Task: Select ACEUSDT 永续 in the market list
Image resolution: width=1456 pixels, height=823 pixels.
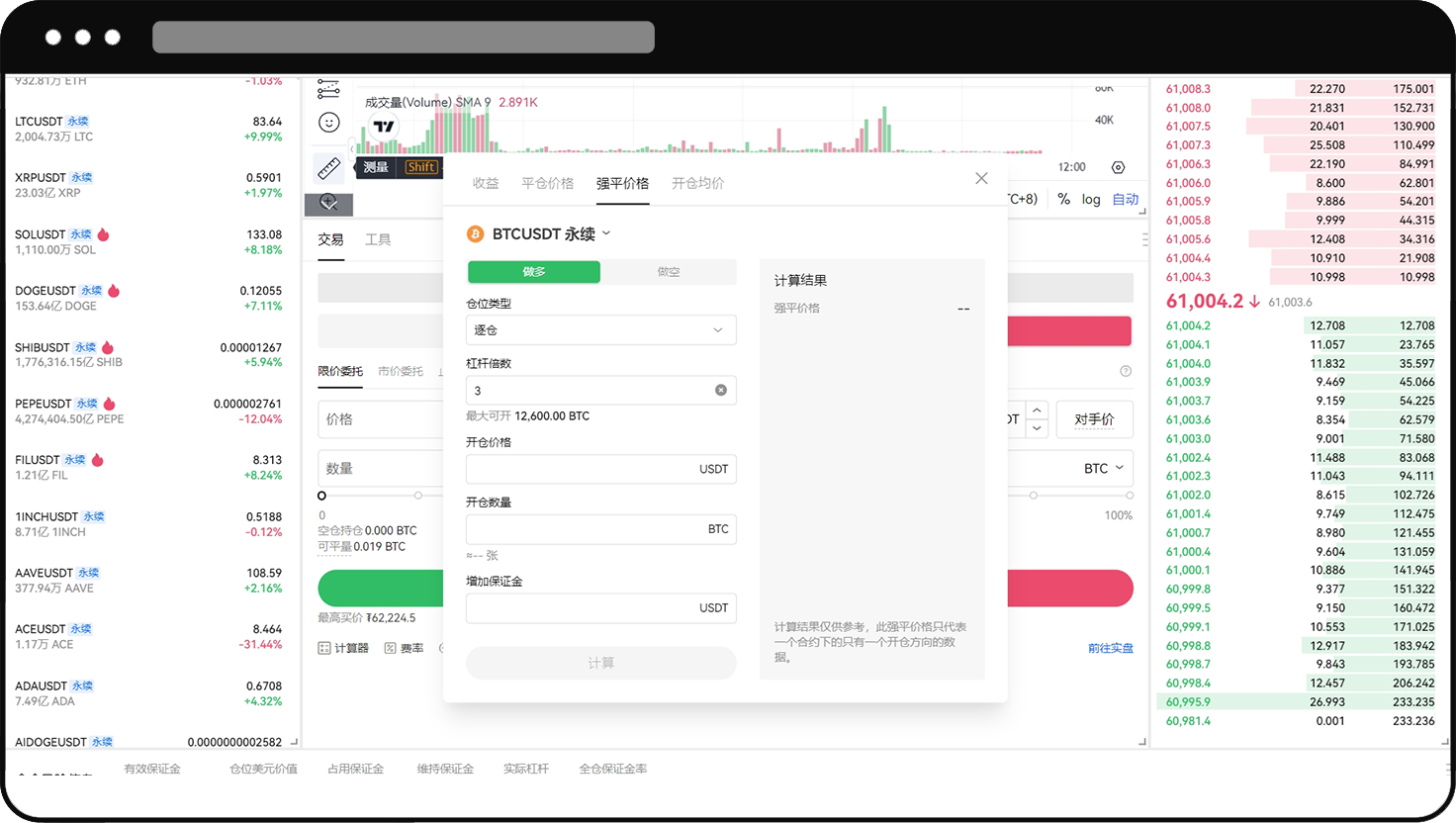Action: 148,637
